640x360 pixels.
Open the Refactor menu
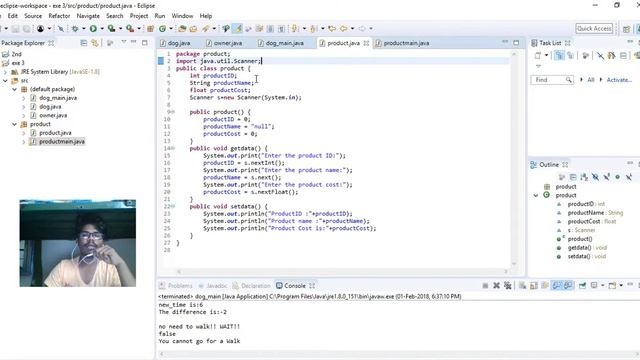coord(59,16)
